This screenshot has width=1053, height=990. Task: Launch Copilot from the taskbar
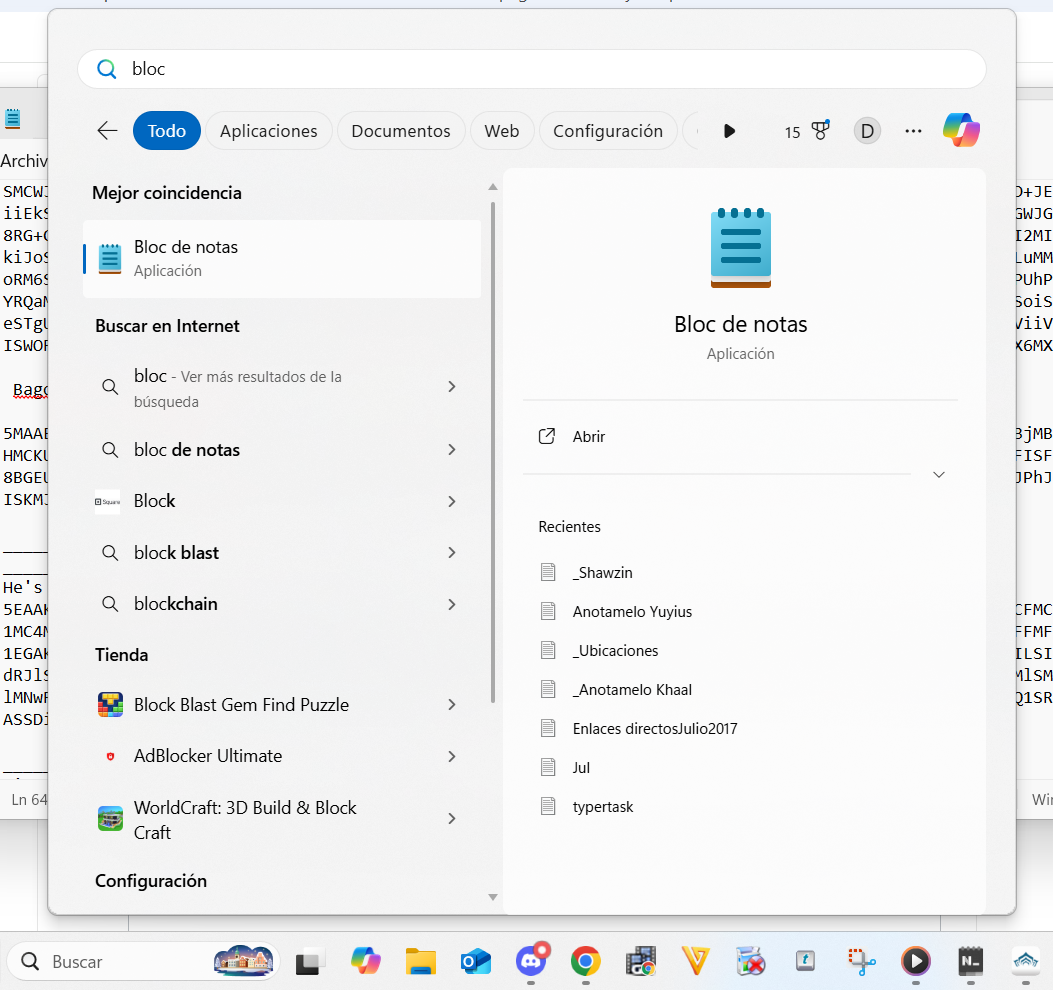tap(365, 962)
